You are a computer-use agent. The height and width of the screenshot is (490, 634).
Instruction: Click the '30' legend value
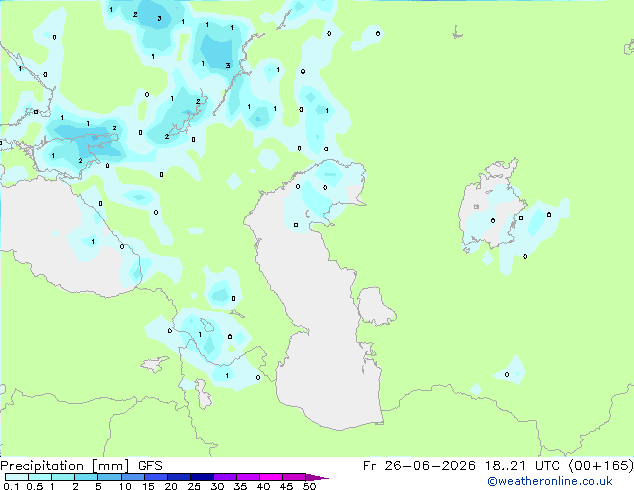(217, 486)
